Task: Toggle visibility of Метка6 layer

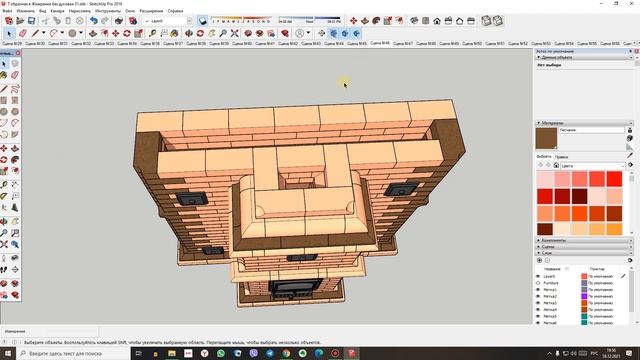Action: click(538, 323)
